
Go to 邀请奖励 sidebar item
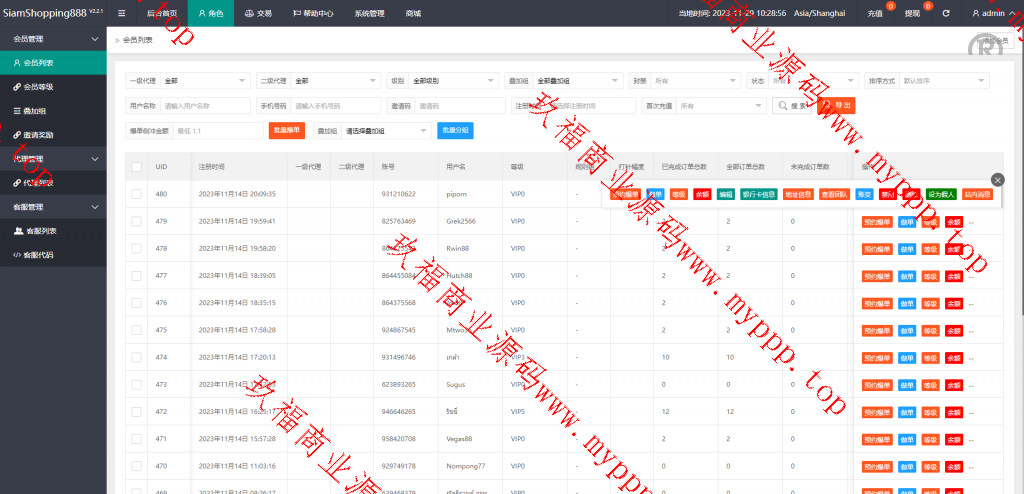pos(39,134)
